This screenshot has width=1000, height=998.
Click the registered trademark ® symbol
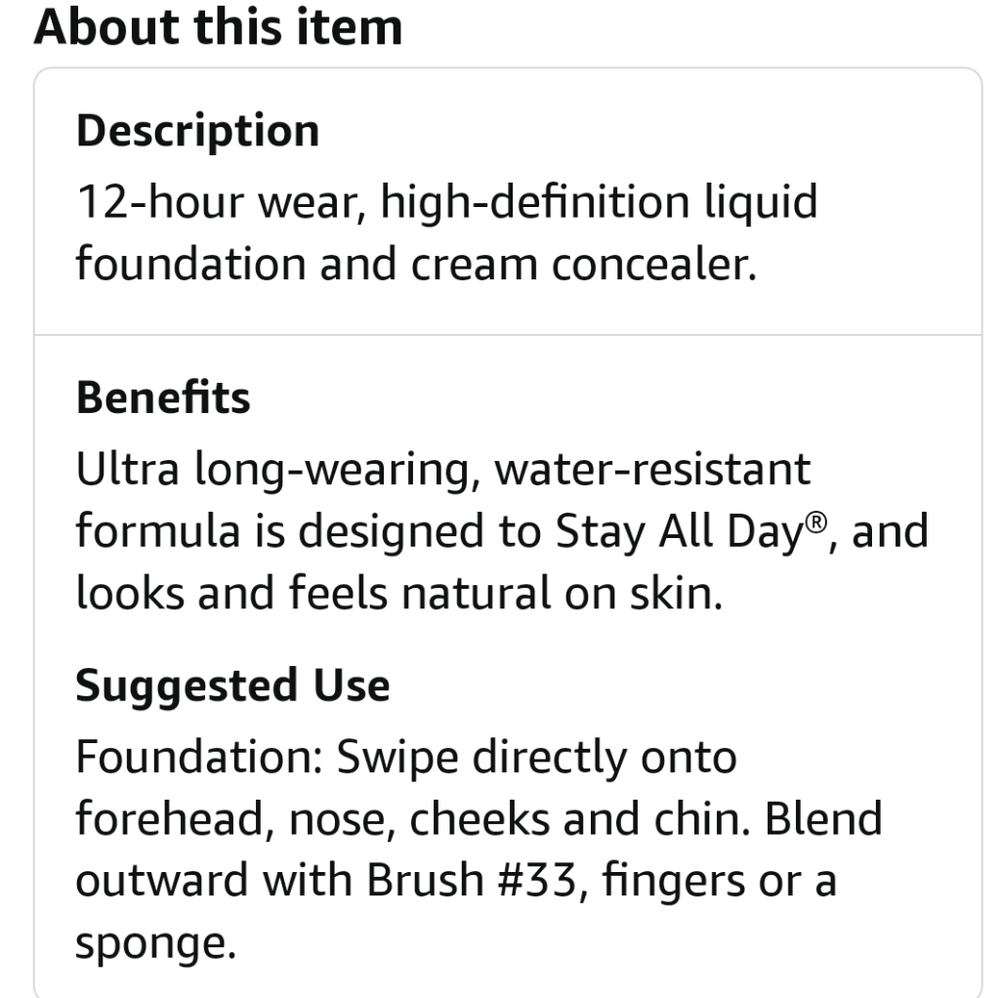[815, 522]
